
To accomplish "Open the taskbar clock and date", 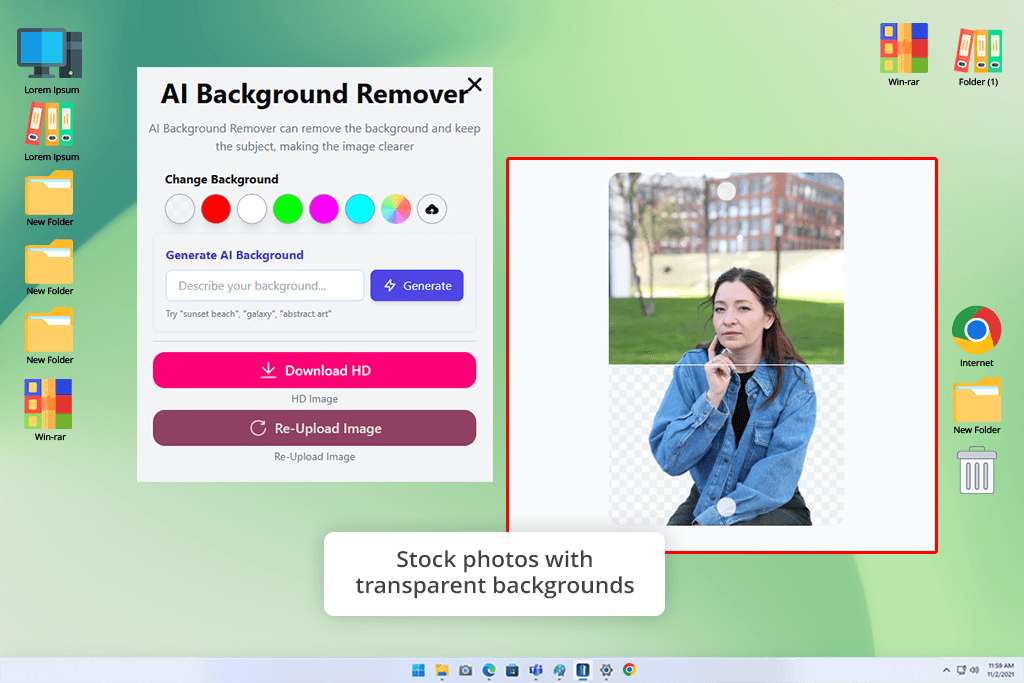I will [x=1000, y=670].
